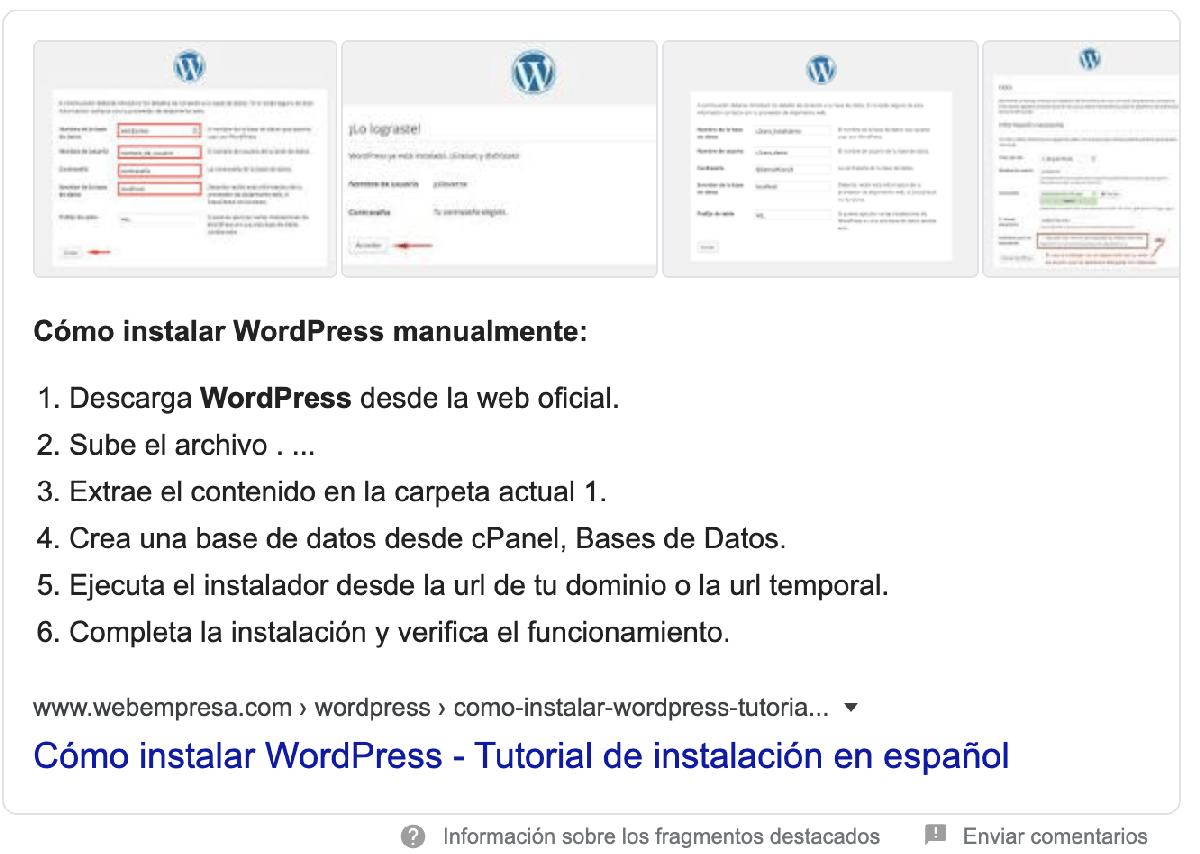
Task: Click the truncated wordpress breadcrumb segment
Action: (370, 707)
